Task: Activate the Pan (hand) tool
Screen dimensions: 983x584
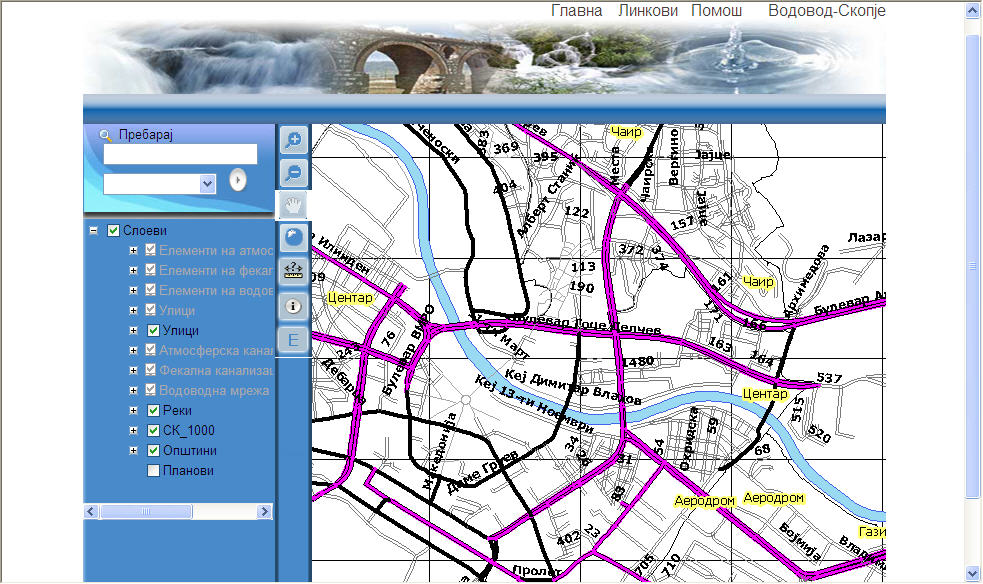Action: 293,206
